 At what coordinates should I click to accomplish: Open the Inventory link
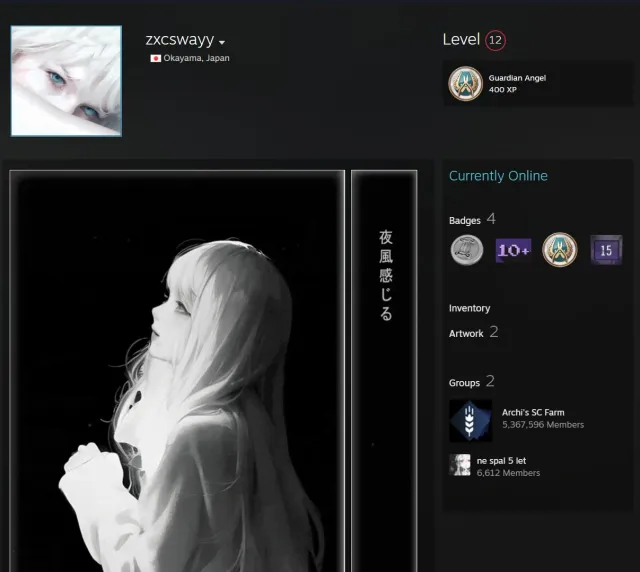[469, 308]
